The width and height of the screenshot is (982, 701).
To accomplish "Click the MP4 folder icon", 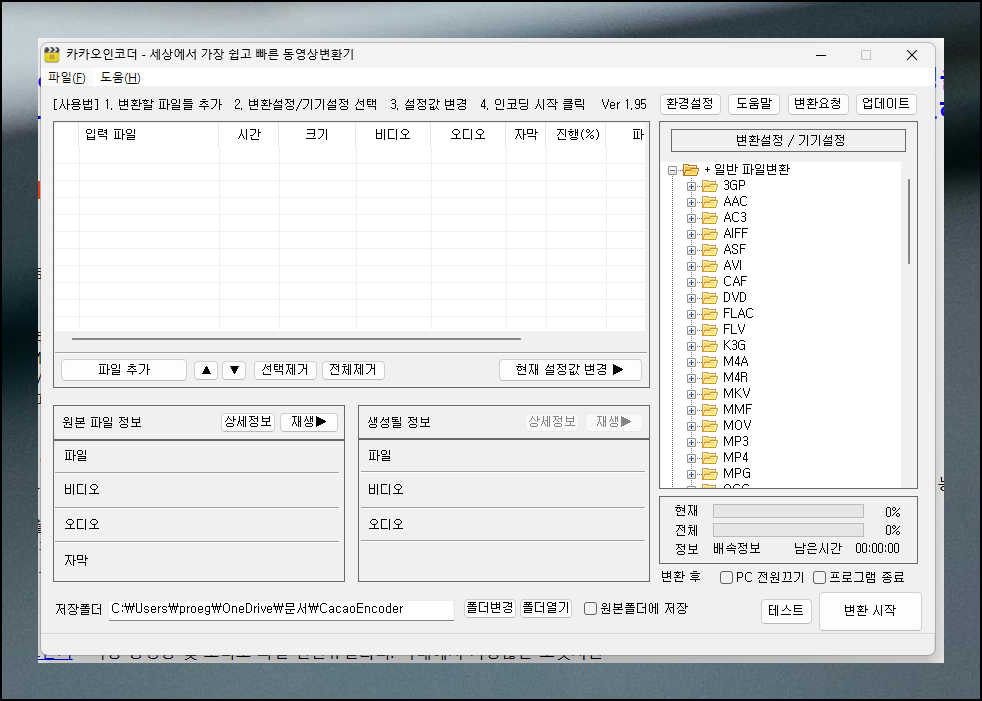I will coord(710,457).
